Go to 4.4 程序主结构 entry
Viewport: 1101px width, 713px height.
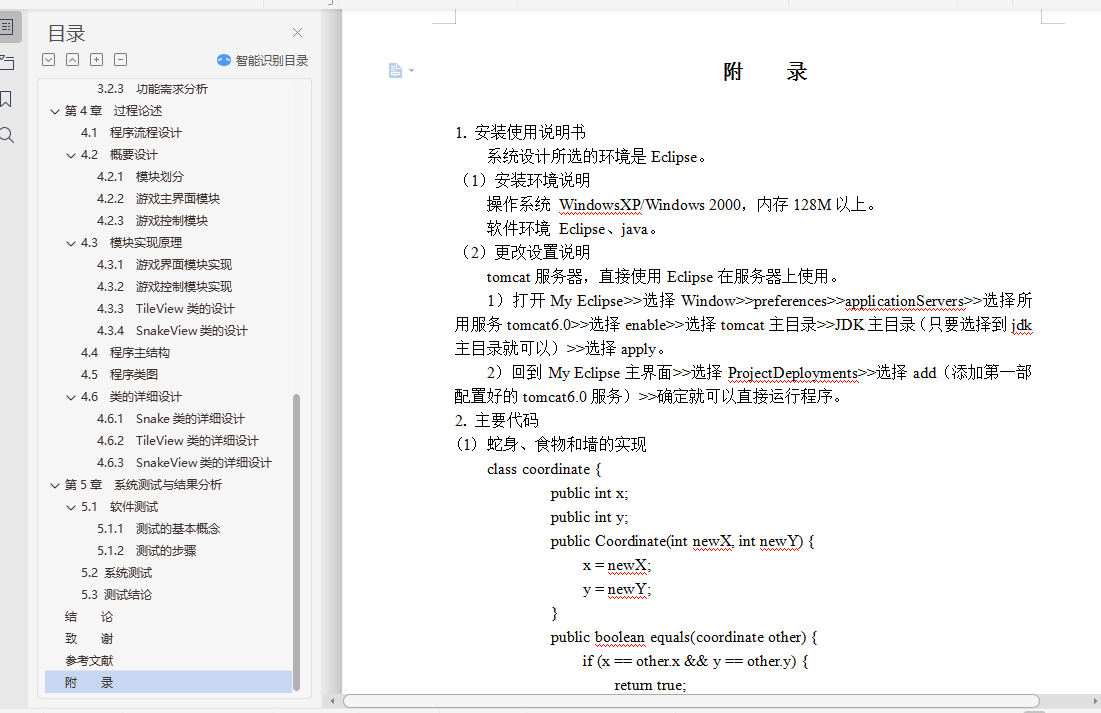tap(125, 353)
